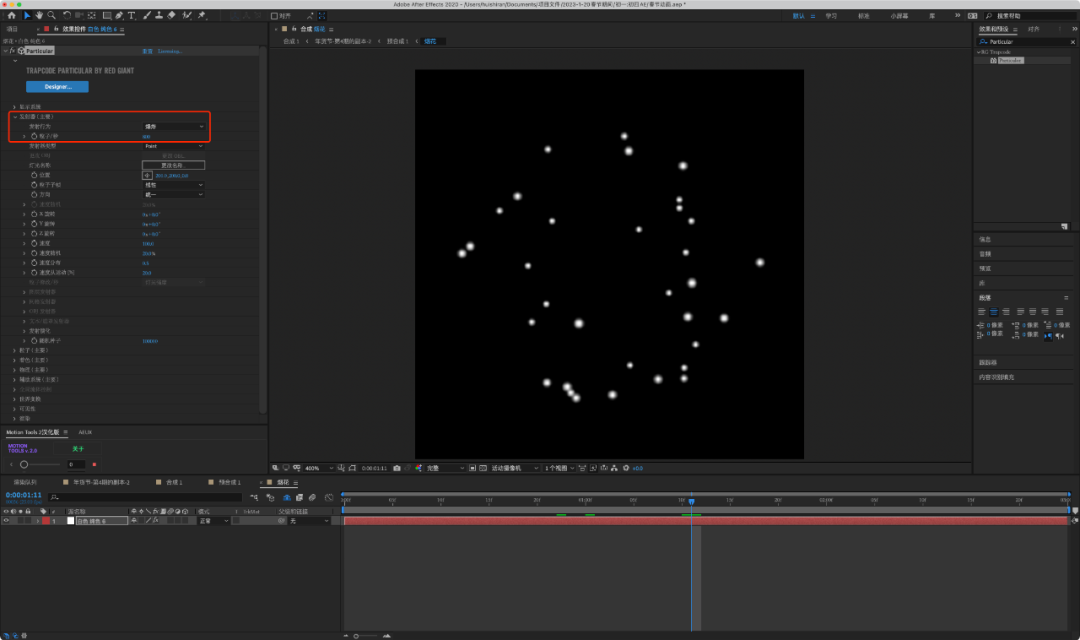Image resolution: width=1080 pixels, height=640 pixels.
Task: Click the snapshot camera icon below the viewer
Action: [397, 468]
